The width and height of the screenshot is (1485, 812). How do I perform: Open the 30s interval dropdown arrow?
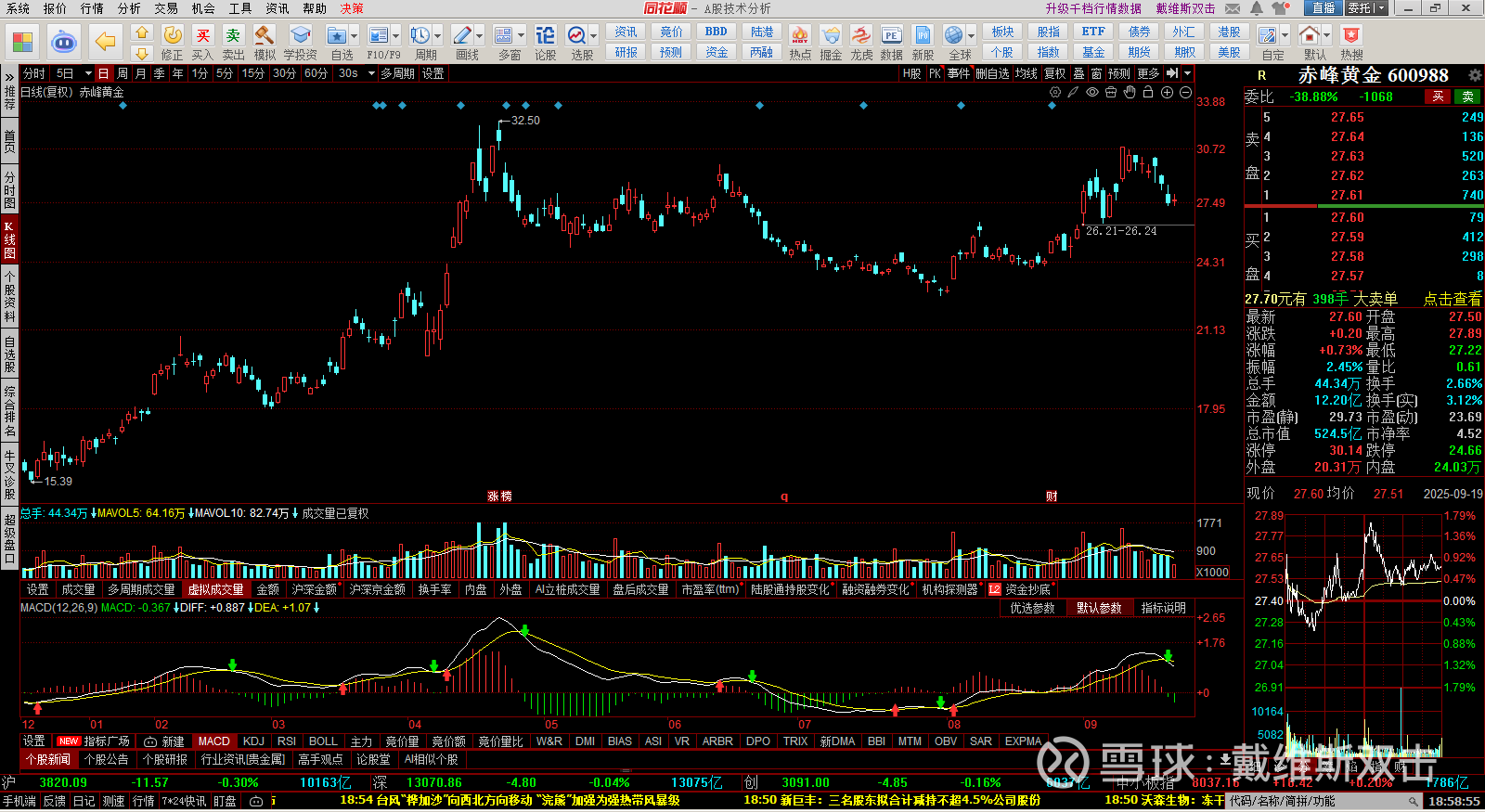pos(369,73)
